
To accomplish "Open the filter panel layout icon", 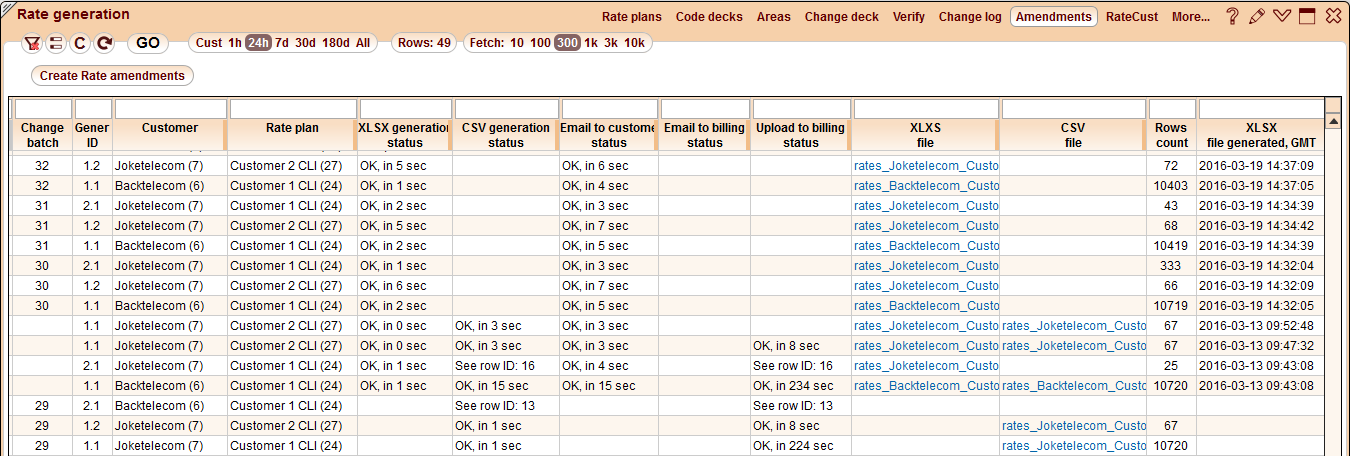I will [56, 43].
